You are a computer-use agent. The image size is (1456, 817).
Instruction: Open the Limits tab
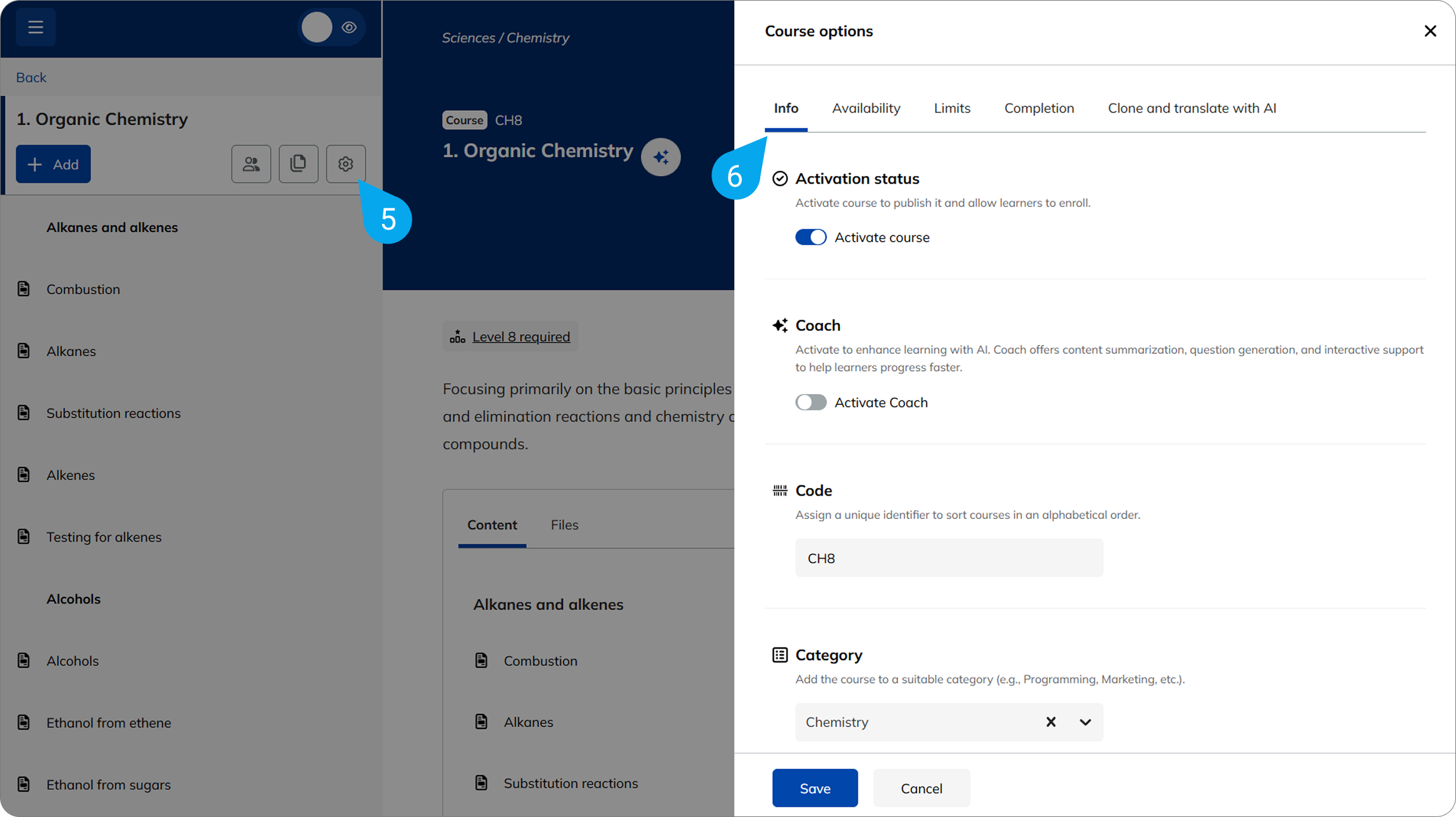pos(952,108)
